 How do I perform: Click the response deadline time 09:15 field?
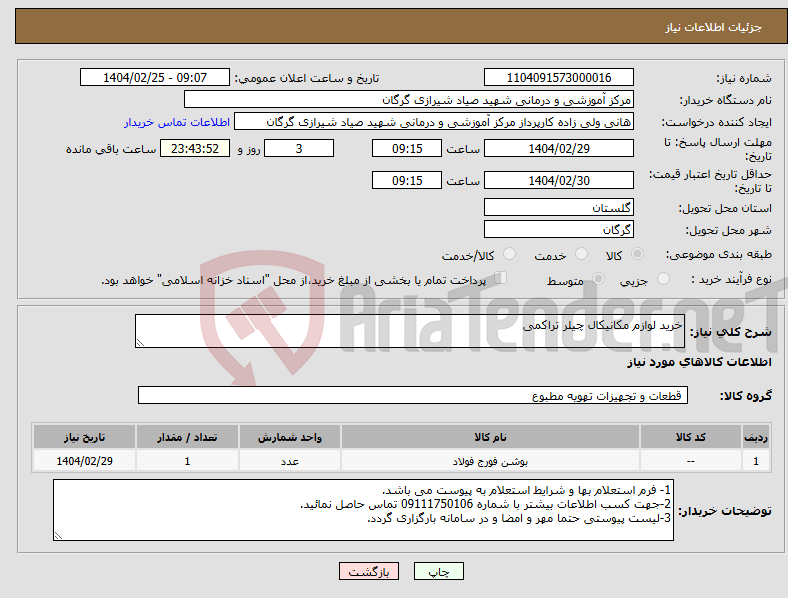click(x=407, y=148)
